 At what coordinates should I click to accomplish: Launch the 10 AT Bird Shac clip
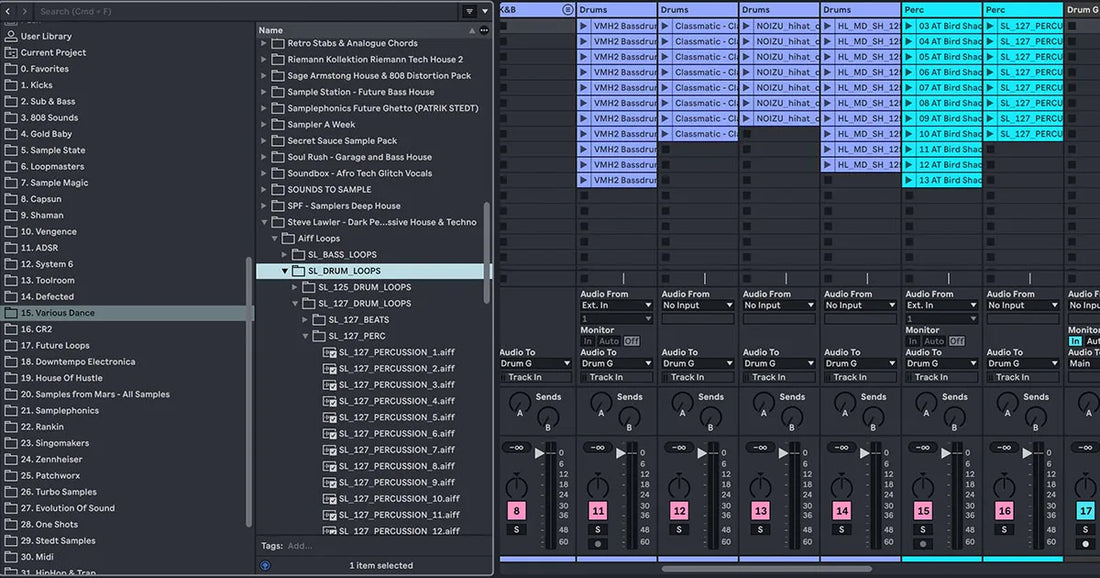coord(909,134)
